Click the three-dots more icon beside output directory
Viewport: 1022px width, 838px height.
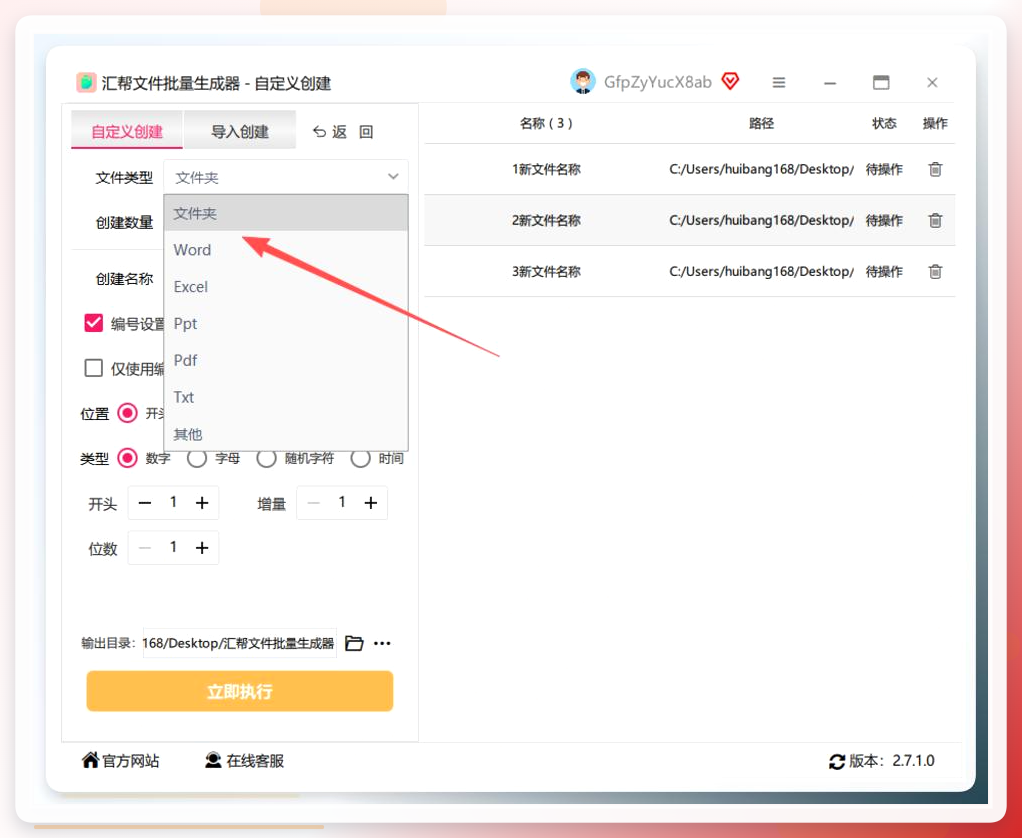(382, 643)
